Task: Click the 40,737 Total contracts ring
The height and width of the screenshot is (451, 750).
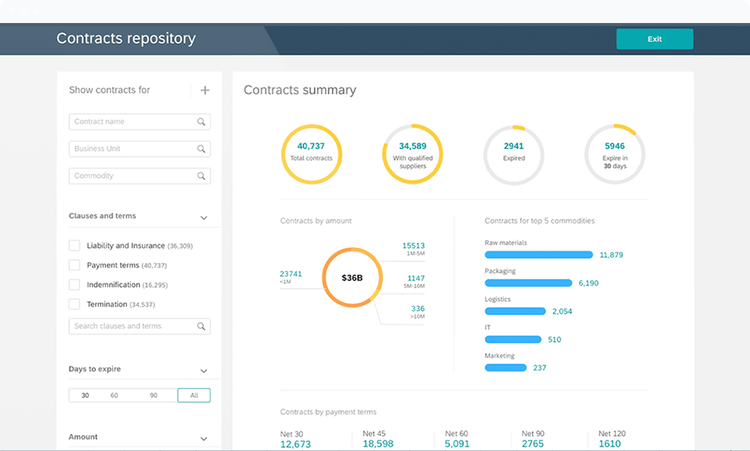Action: click(311, 154)
